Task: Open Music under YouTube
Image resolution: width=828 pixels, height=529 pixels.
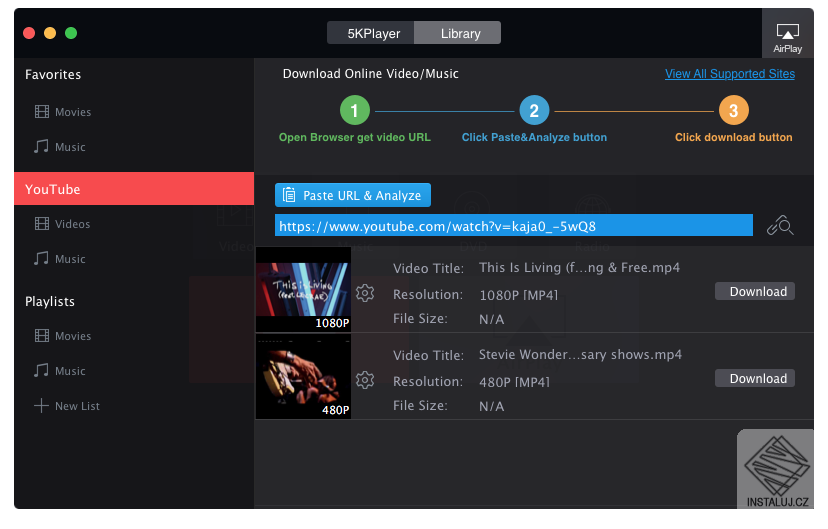Action: click(x=70, y=259)
